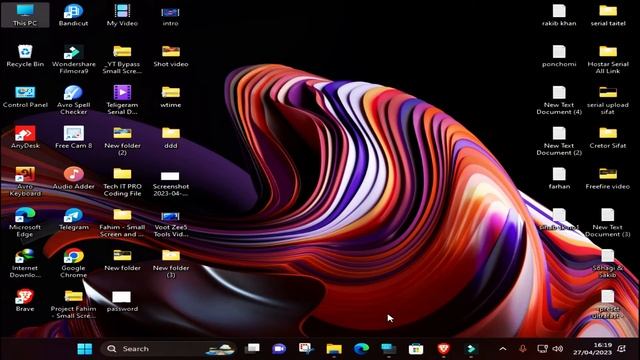Launch Brave browser desktop shortcut
Image resolution: width=640 pixels, height=360 pixels.
(x=25, y=301)
